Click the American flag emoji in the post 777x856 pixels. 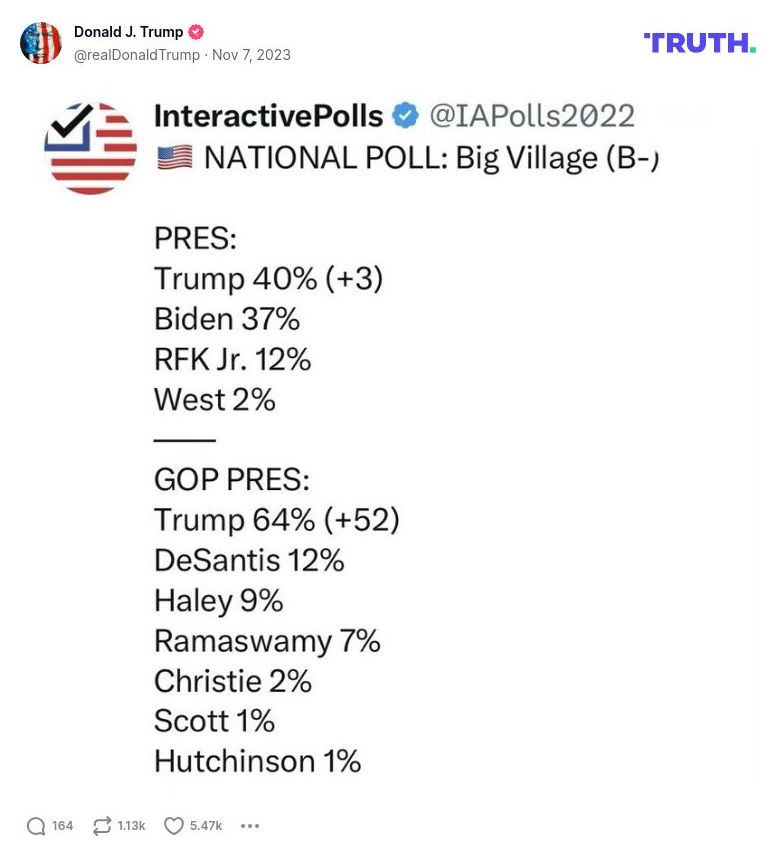tap(173, 158)
